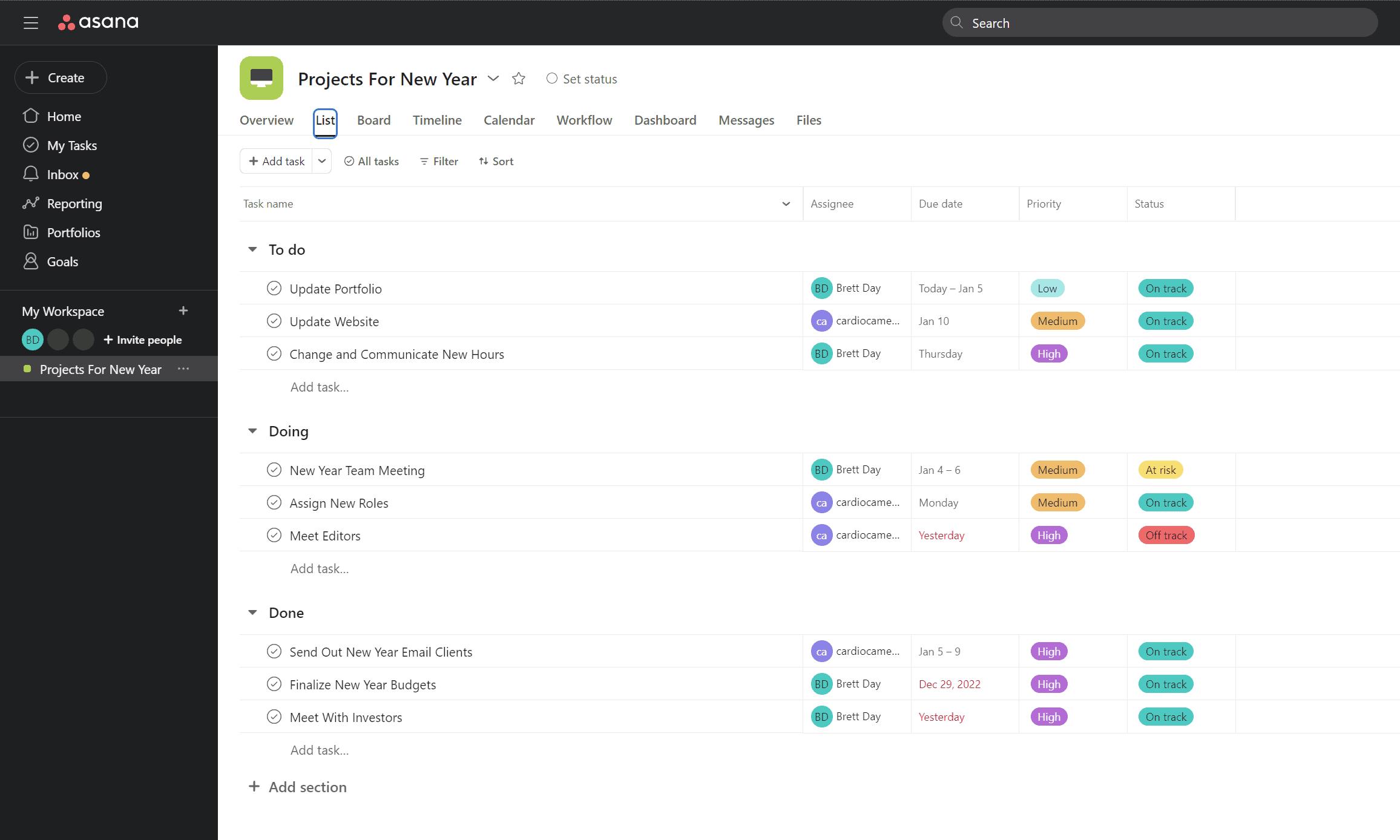Click Add task button in To do
The image size is (1400, 840).
click(319, 386)
